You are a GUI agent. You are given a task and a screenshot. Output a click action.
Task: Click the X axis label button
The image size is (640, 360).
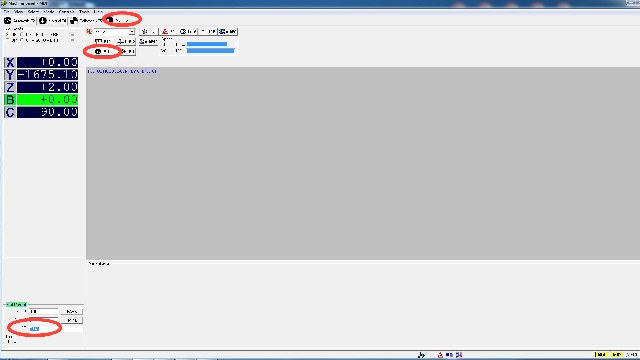10,62
